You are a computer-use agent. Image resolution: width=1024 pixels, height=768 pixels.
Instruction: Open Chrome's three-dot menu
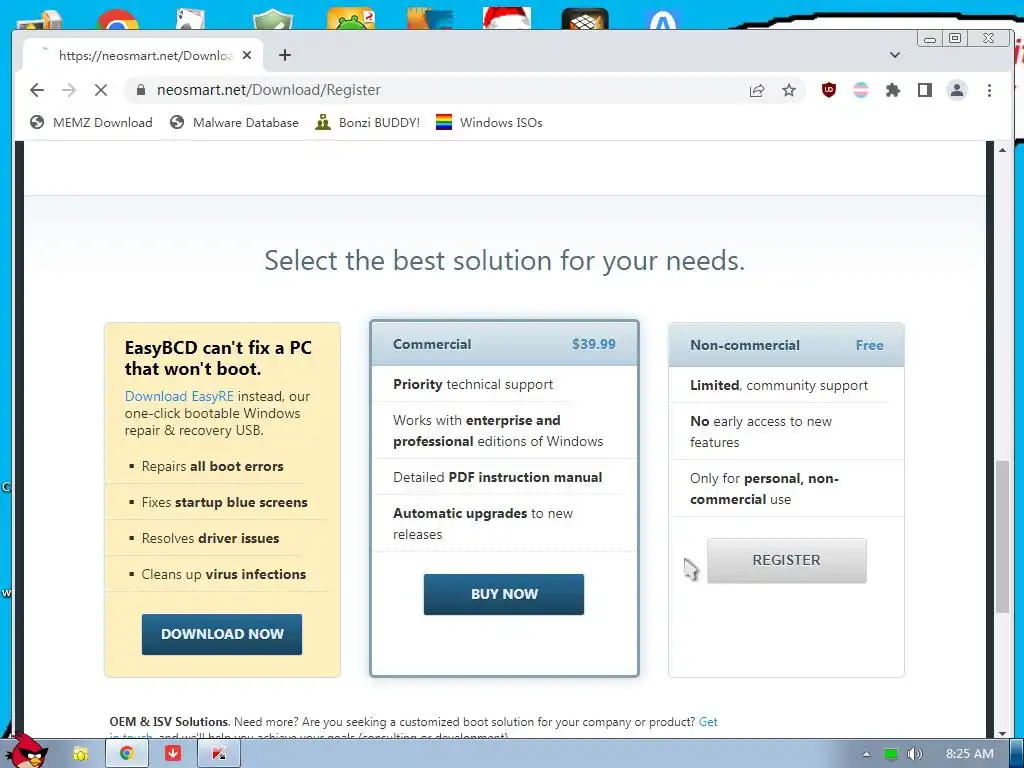click(989, 90)
